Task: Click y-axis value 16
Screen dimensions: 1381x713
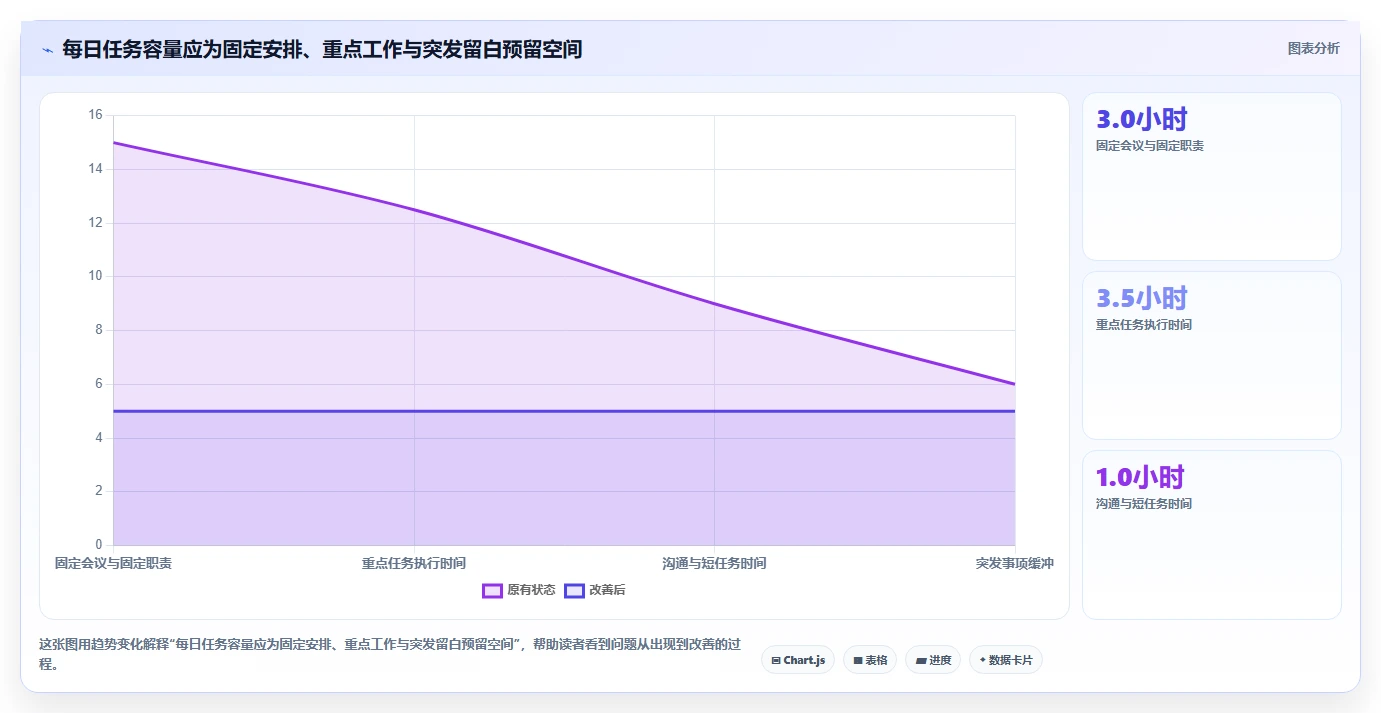Action: 96,115
